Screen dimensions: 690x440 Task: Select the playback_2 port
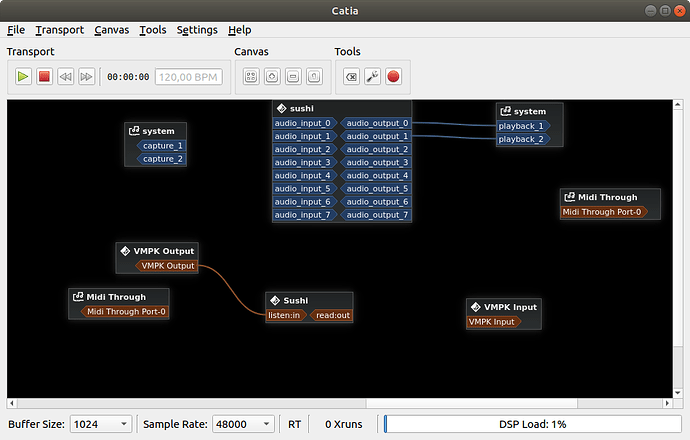(x=523, y=139)
